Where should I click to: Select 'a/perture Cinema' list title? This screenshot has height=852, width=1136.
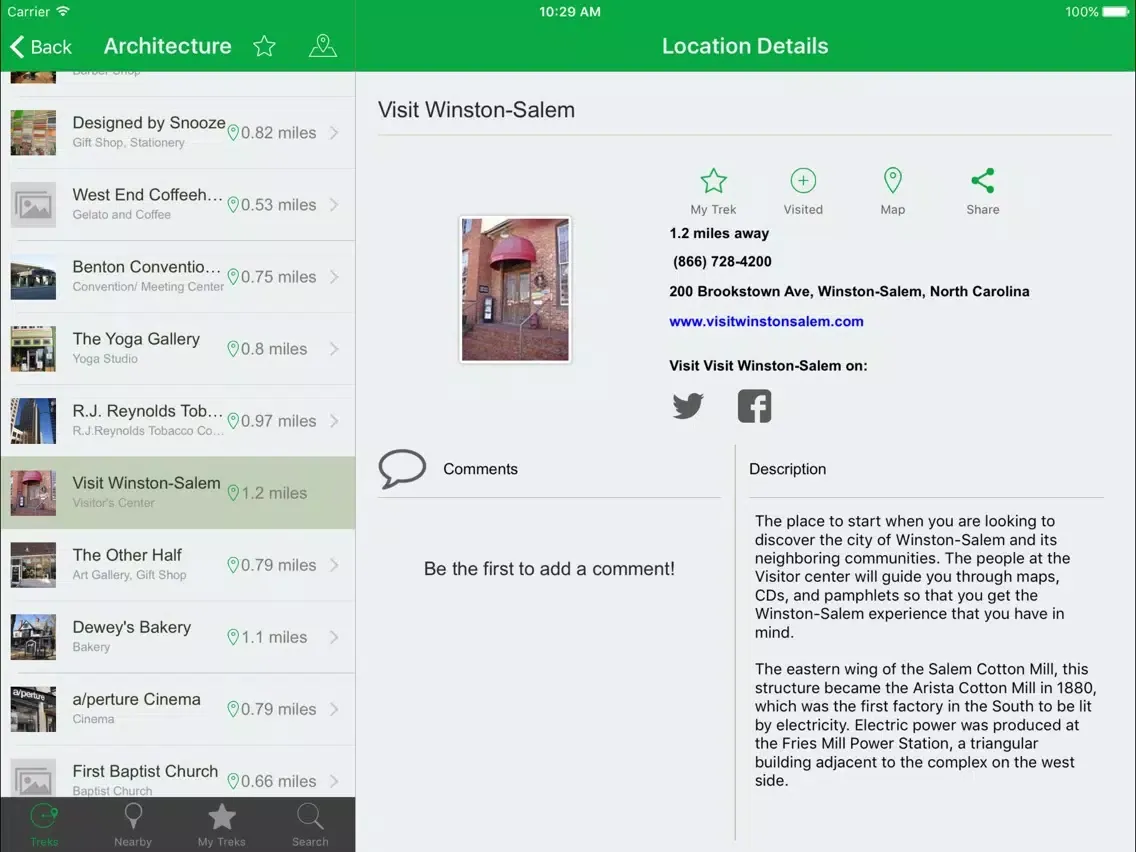point(136,699)
